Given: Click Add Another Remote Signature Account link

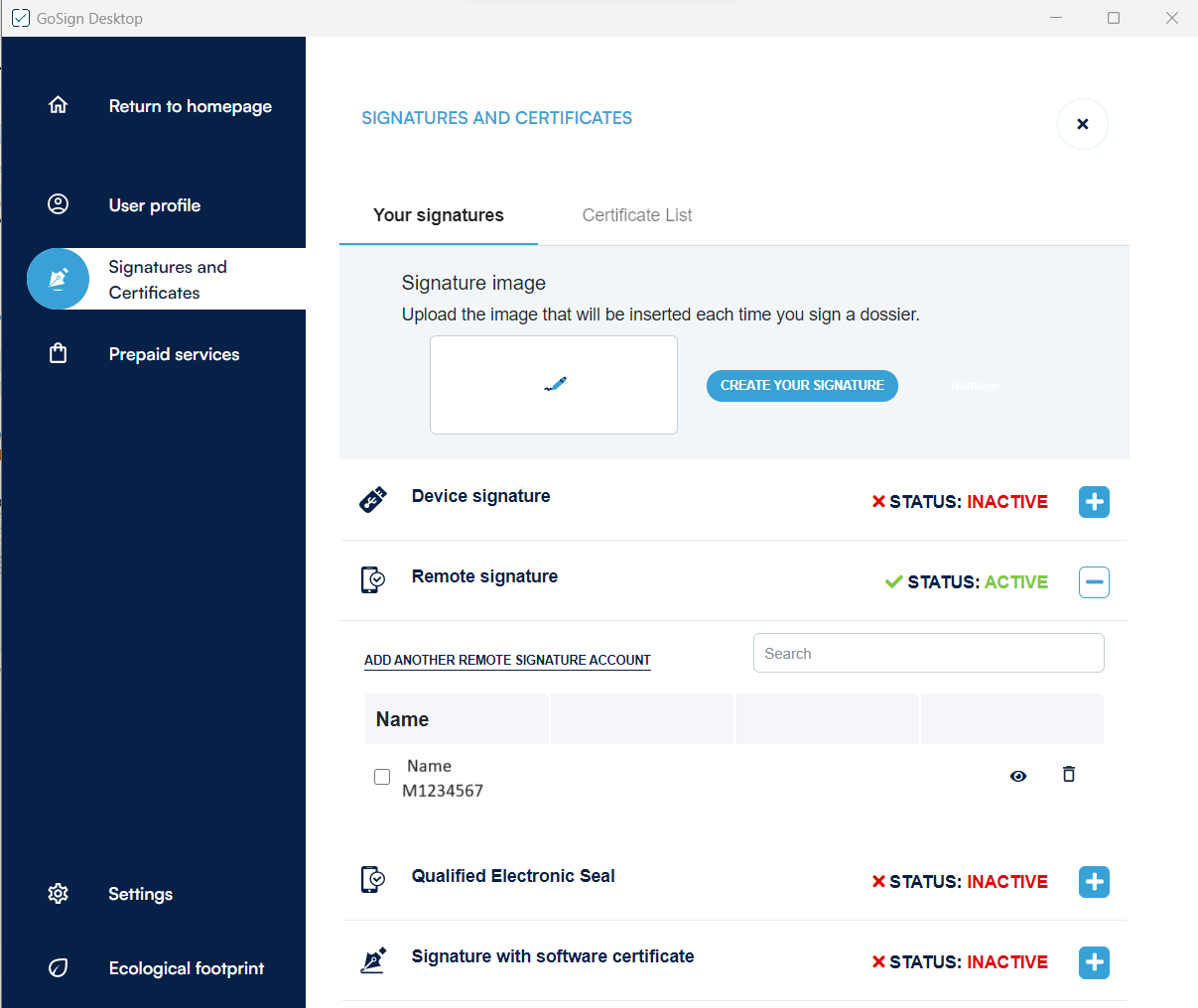Looking at the screenshot, I should point(507,660).
